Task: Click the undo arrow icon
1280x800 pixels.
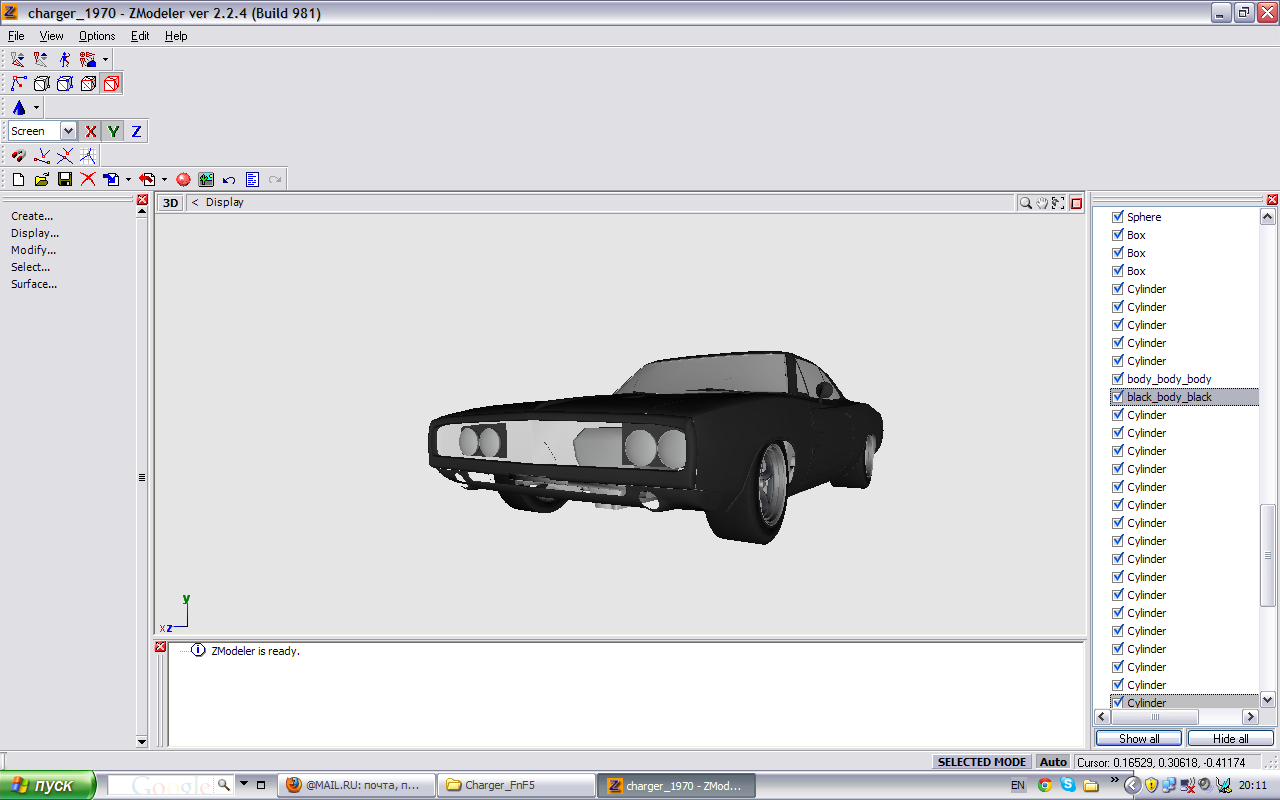Action: (x=229, y=180)
